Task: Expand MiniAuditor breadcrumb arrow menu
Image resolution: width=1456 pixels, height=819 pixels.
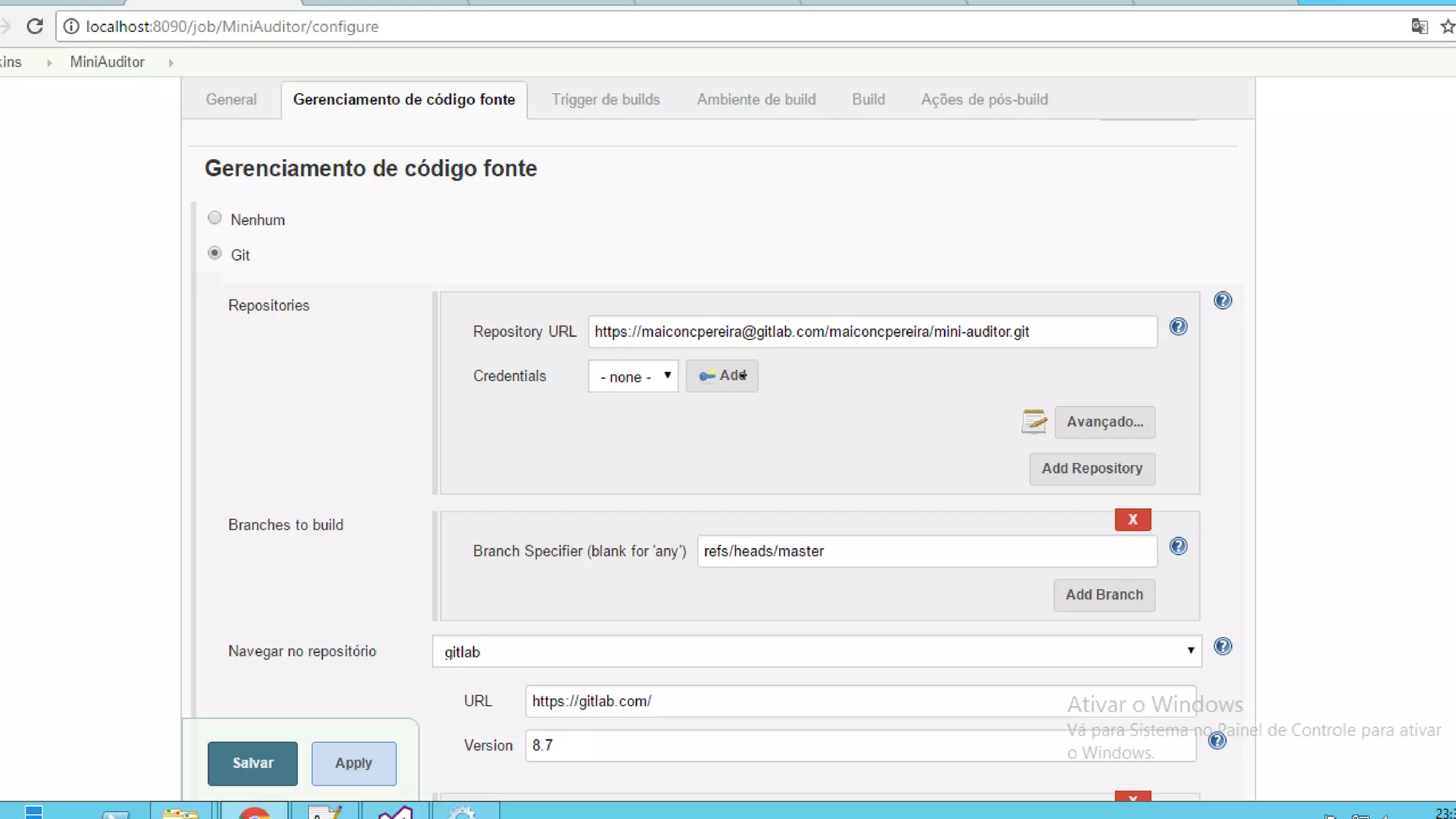Action: (x=171, y=63)
